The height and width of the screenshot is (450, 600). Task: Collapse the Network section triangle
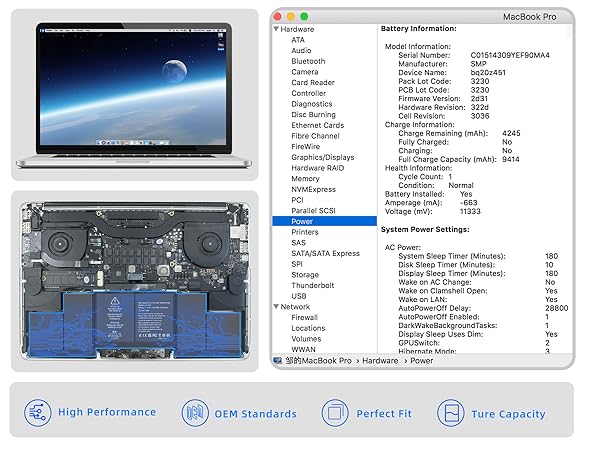pos(276,307)
